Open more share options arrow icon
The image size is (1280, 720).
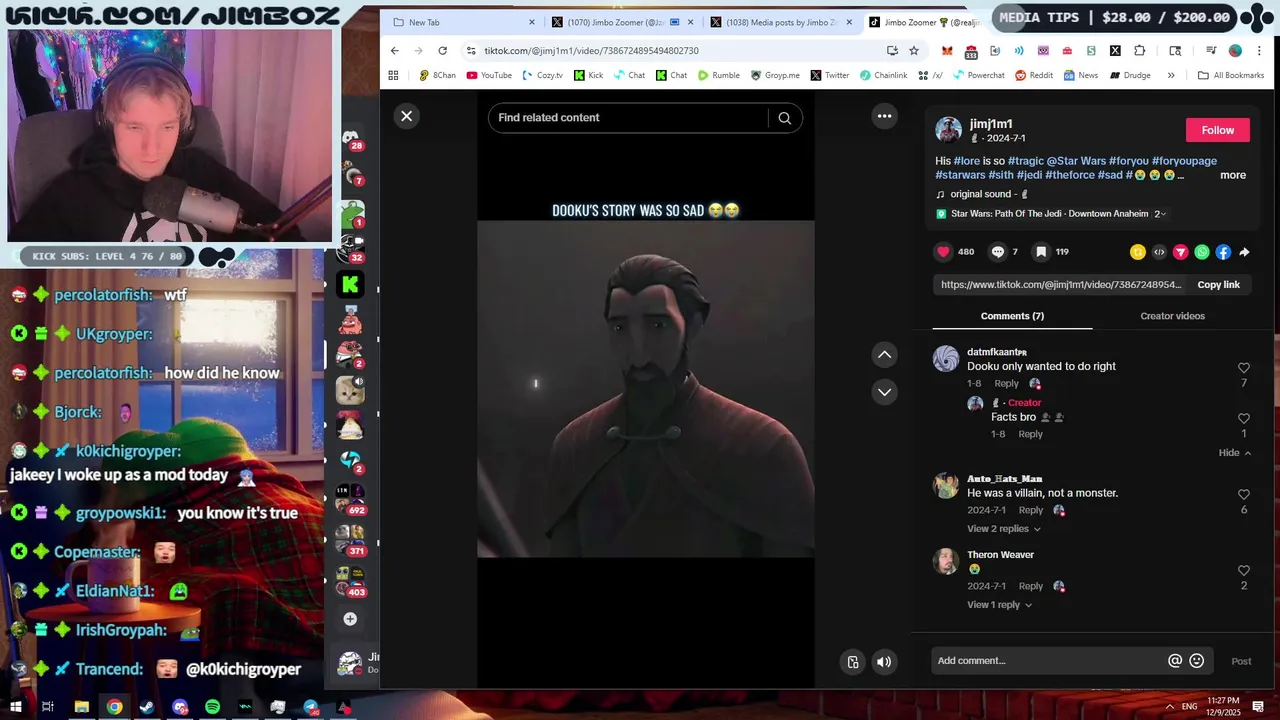click(x=1244, y=252)
